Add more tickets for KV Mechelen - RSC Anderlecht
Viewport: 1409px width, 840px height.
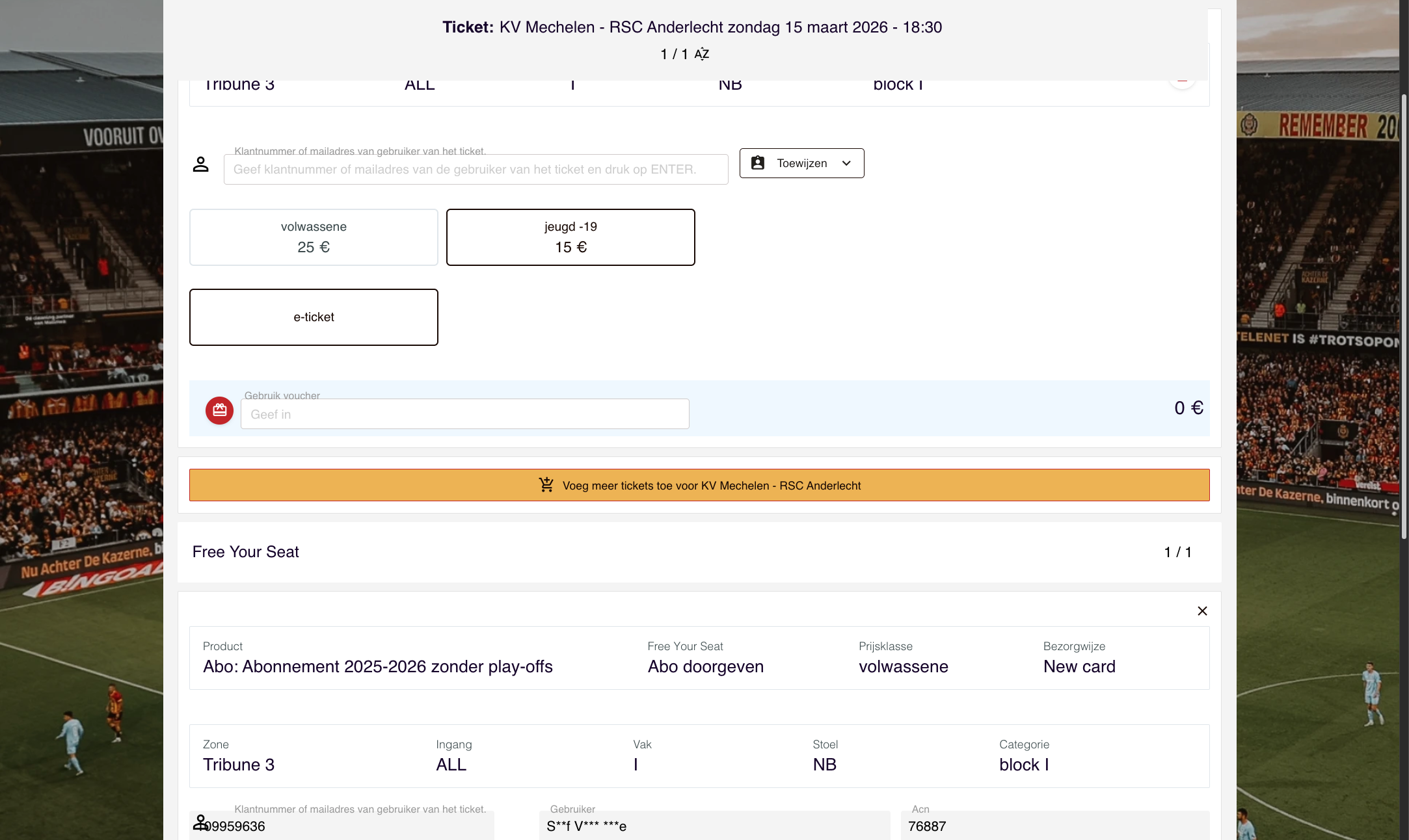click(699, 485)
